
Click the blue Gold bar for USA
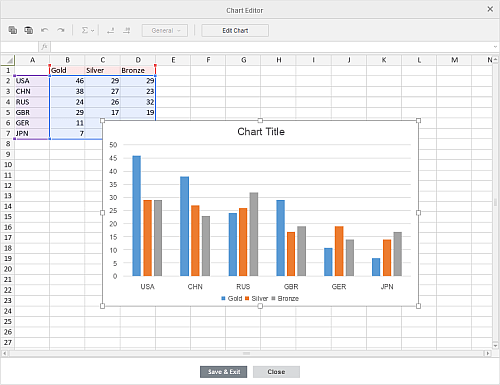point(137,216)
